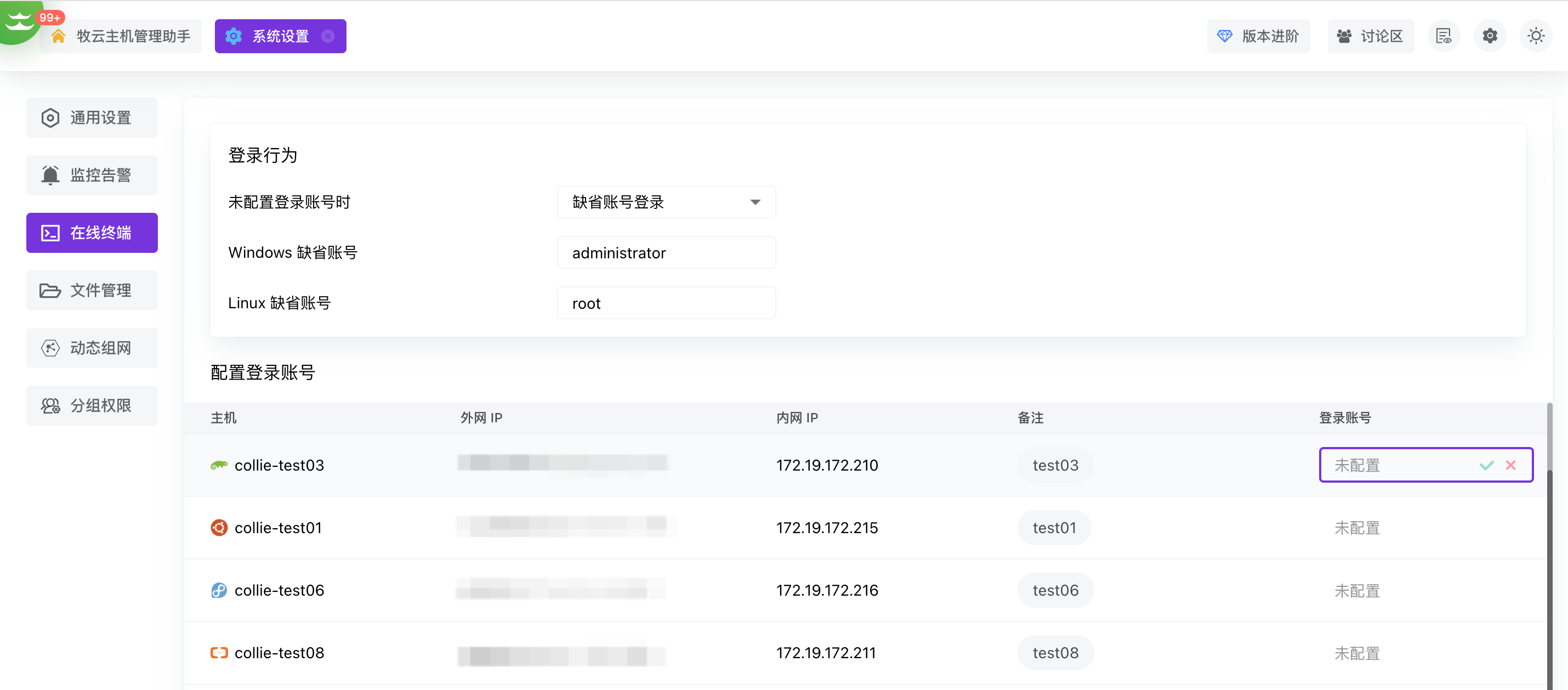Screen dimensions: 1568x690
Task: Go to 文件管理 settings section
Action: (x=92, y=291)
